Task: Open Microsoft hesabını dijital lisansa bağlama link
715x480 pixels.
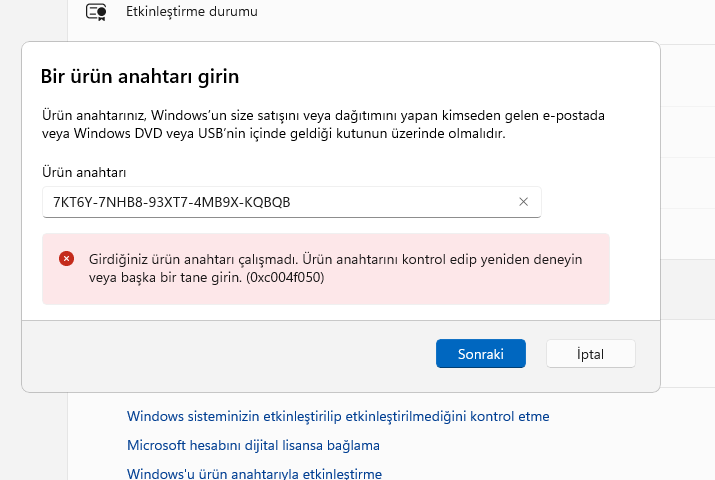Action: pyautogui.click(x=253, y=445)
